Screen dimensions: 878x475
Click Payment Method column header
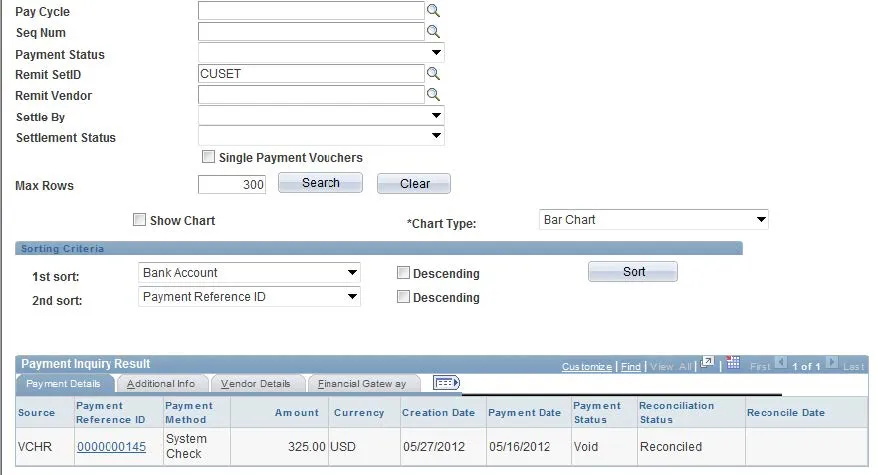(x=189, y=412)
